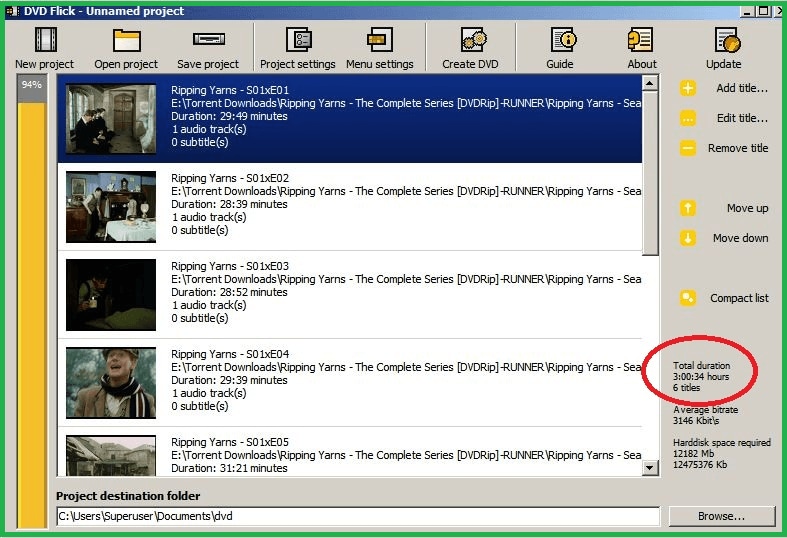Click the 94% disc usage bar

coord(32,301)
